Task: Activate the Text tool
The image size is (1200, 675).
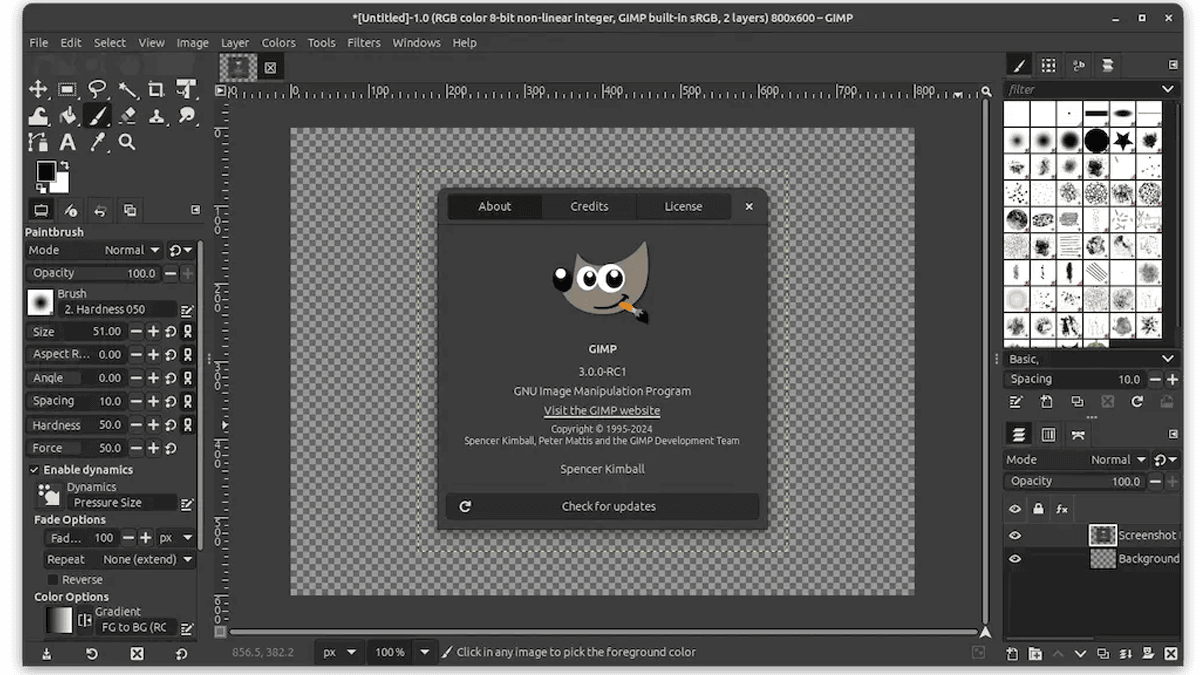Action: coord(67,142)
